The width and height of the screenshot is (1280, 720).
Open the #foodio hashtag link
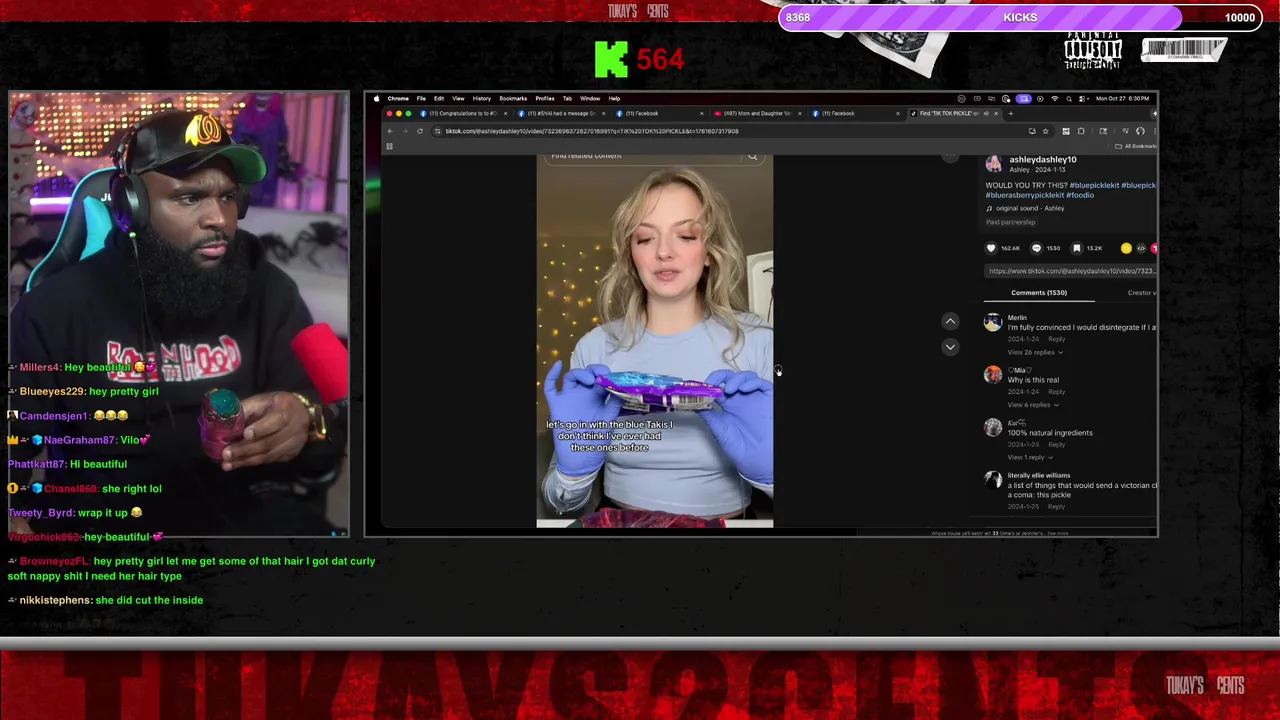pyautogui.click(x=1080, y=195)
